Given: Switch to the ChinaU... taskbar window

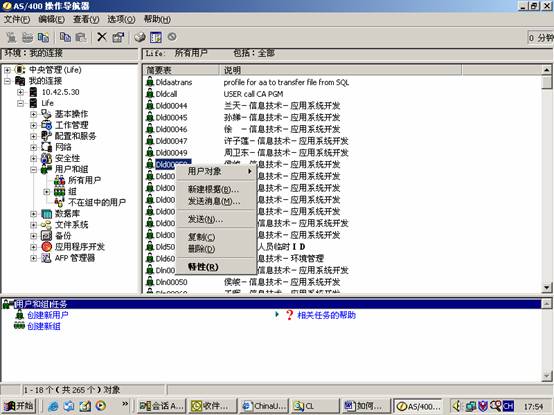Looking at the screenshot, I should pyautogui.click(x=264, y=406).
